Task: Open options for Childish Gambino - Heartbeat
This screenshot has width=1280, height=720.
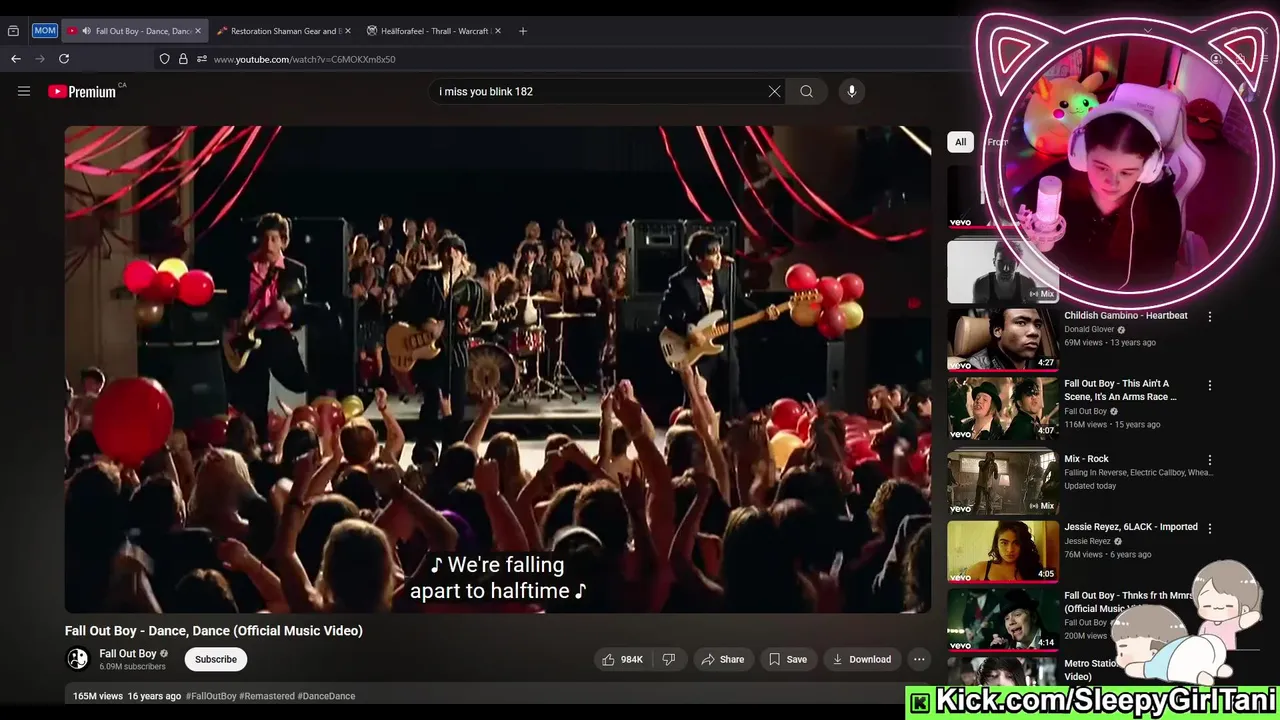Action: pyautogui.click(x=1210, y=316)
